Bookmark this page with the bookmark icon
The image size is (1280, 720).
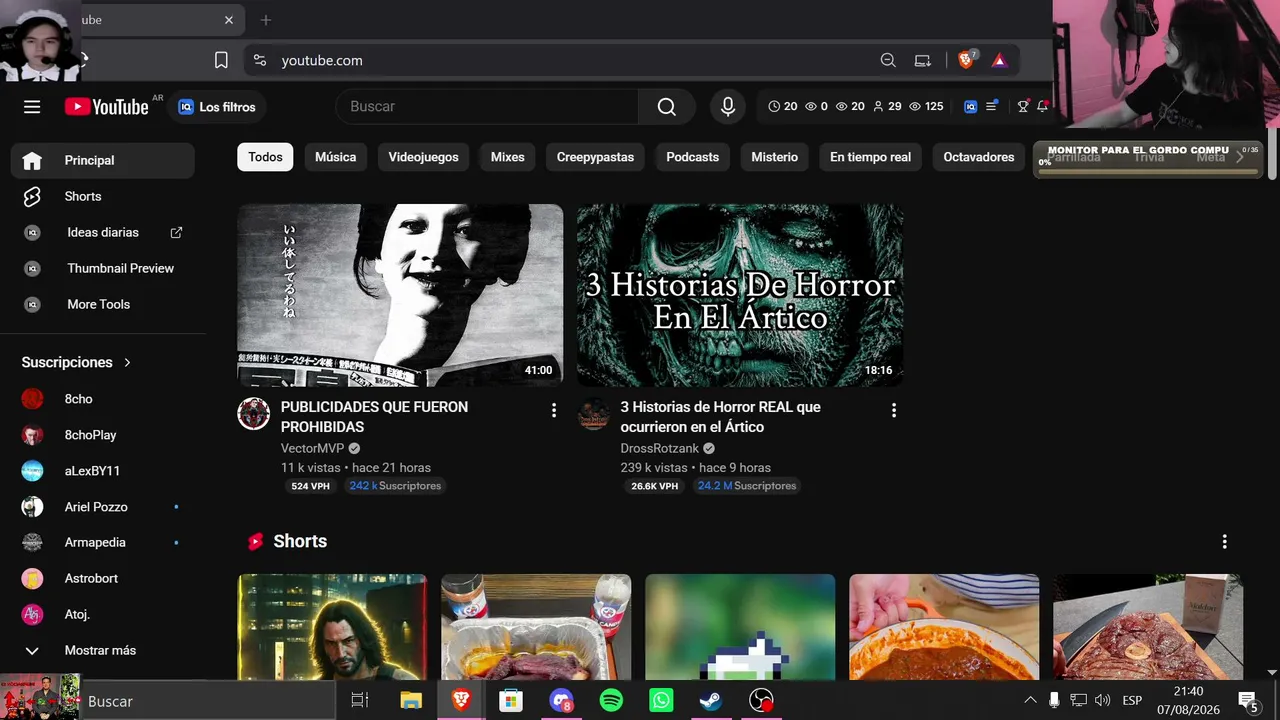pos(221,60)
